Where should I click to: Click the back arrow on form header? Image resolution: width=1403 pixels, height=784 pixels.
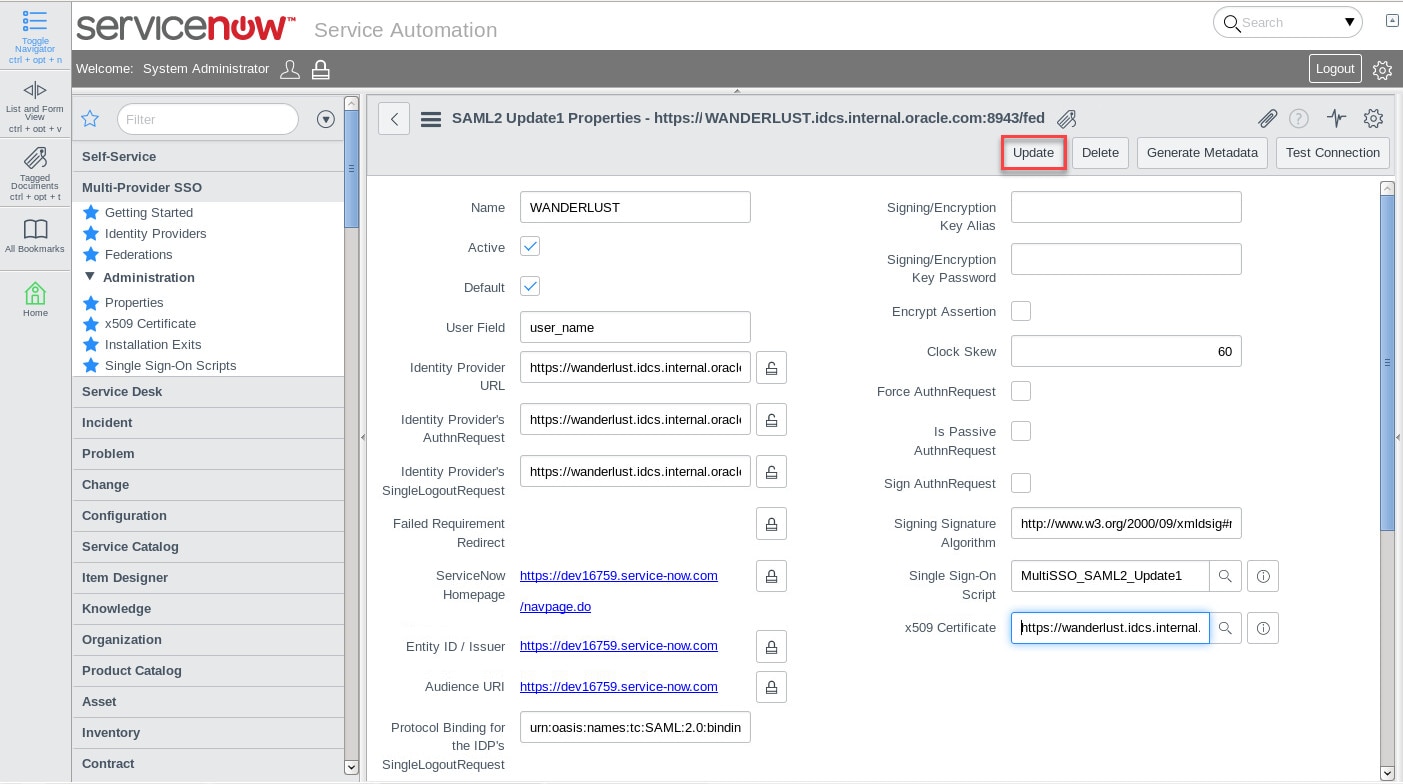[x=394, y=119]
